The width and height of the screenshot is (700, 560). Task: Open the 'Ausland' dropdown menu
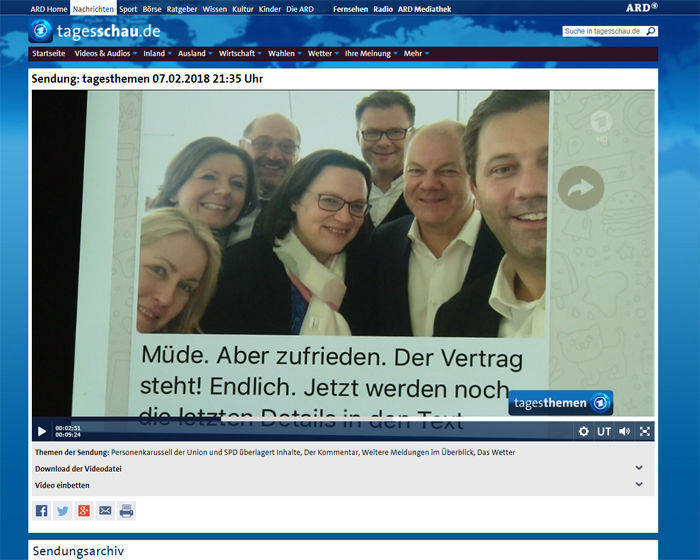tap(195, 53)
